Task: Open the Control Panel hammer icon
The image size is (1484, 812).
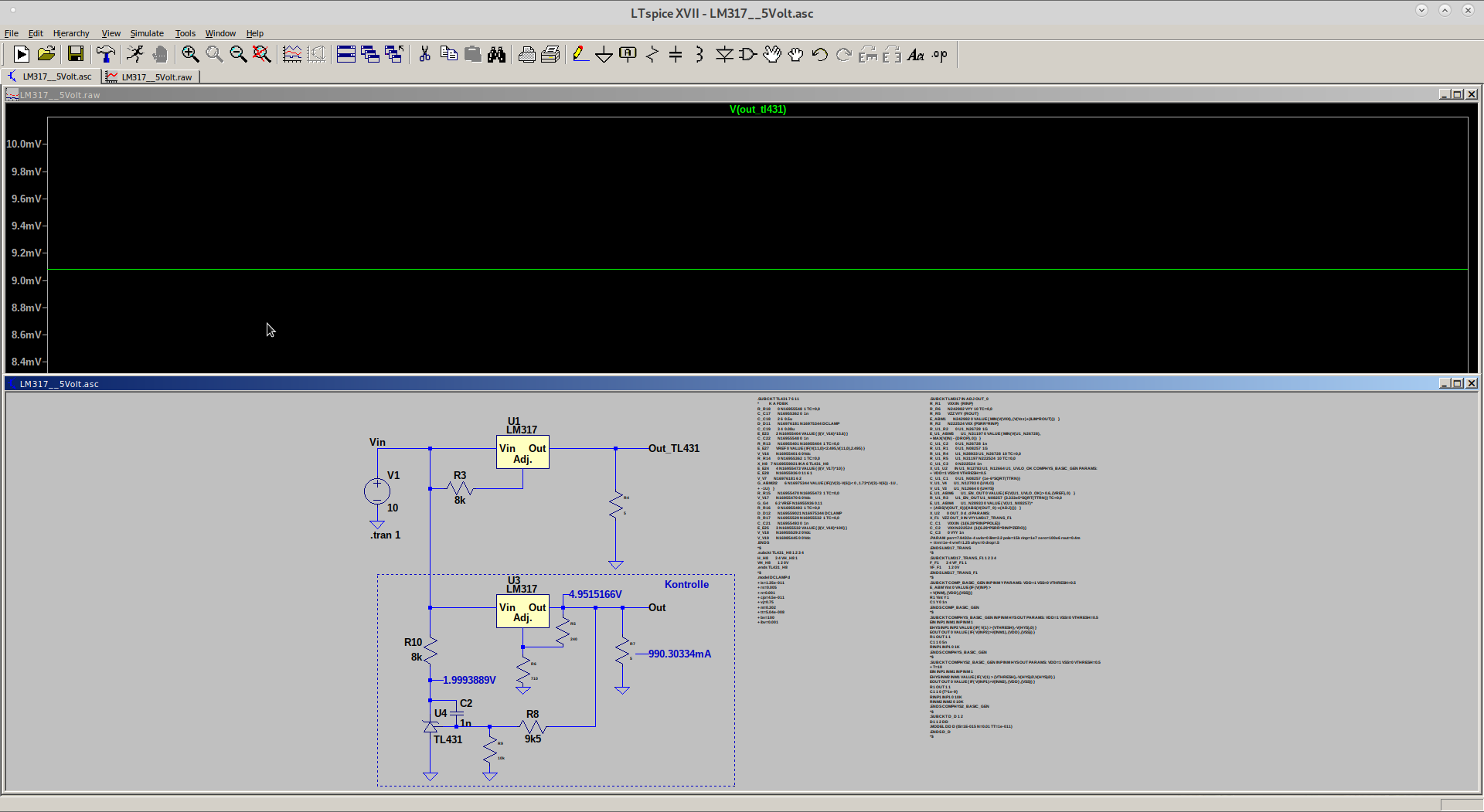Action: pos(105,54)
